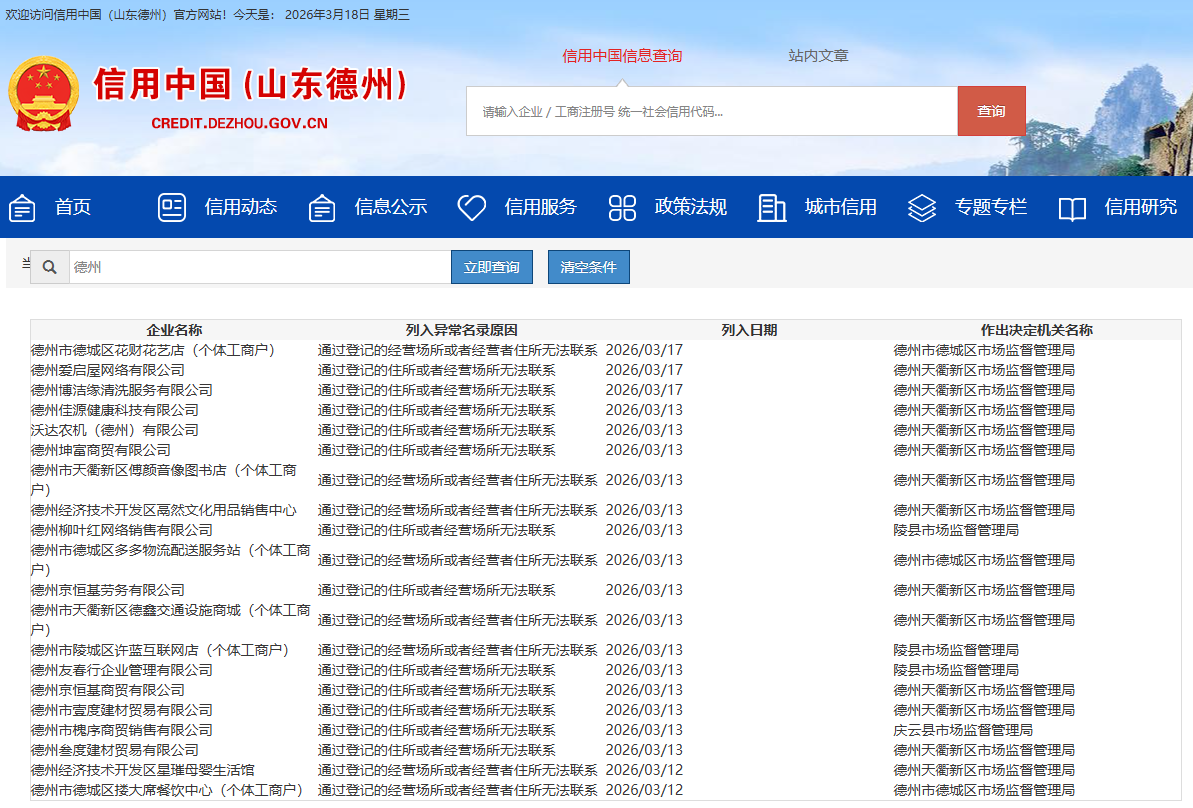
Task: Click the 专题专栏 layers icon
Action: 921,208
